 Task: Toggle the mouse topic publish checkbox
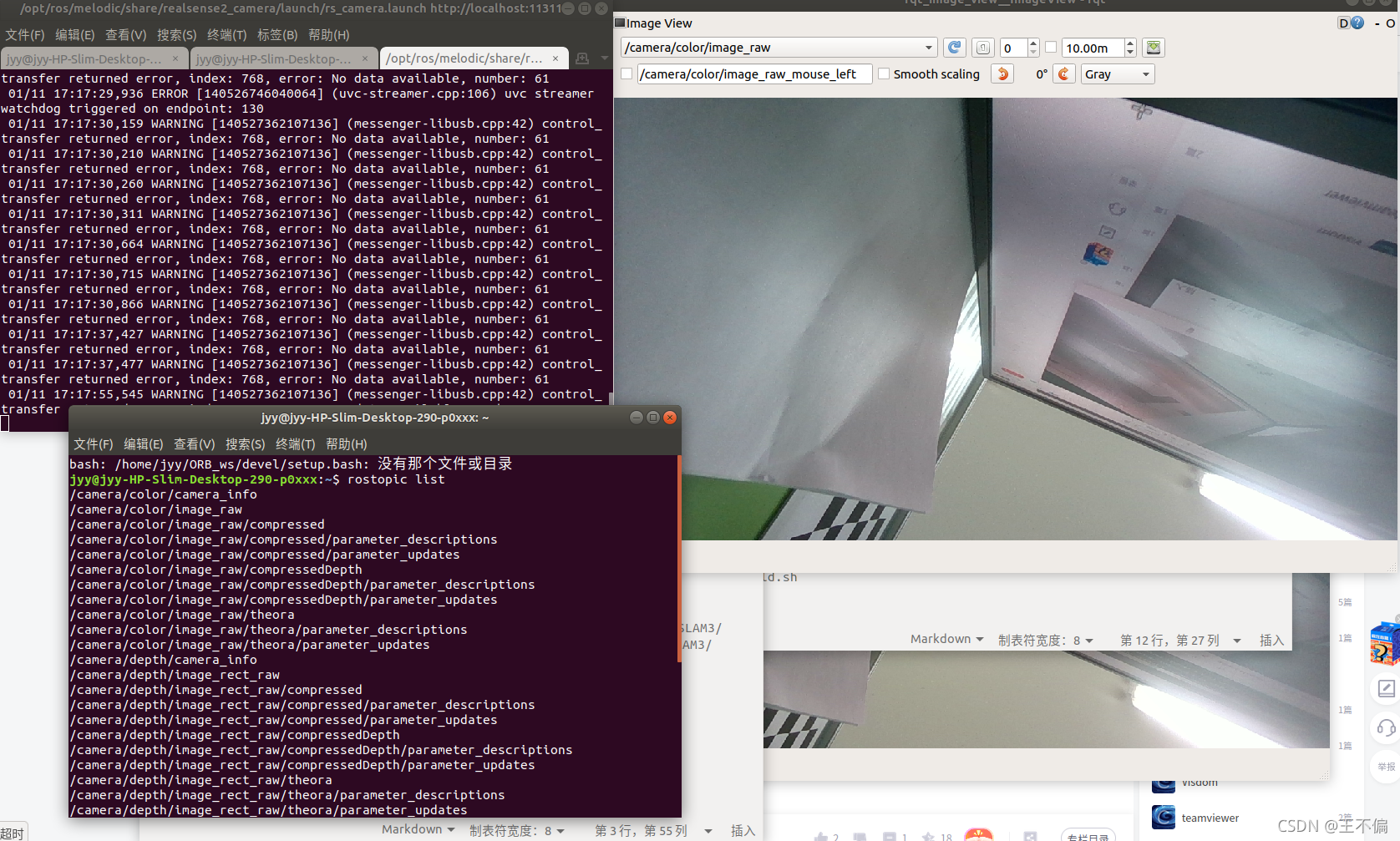626,74
